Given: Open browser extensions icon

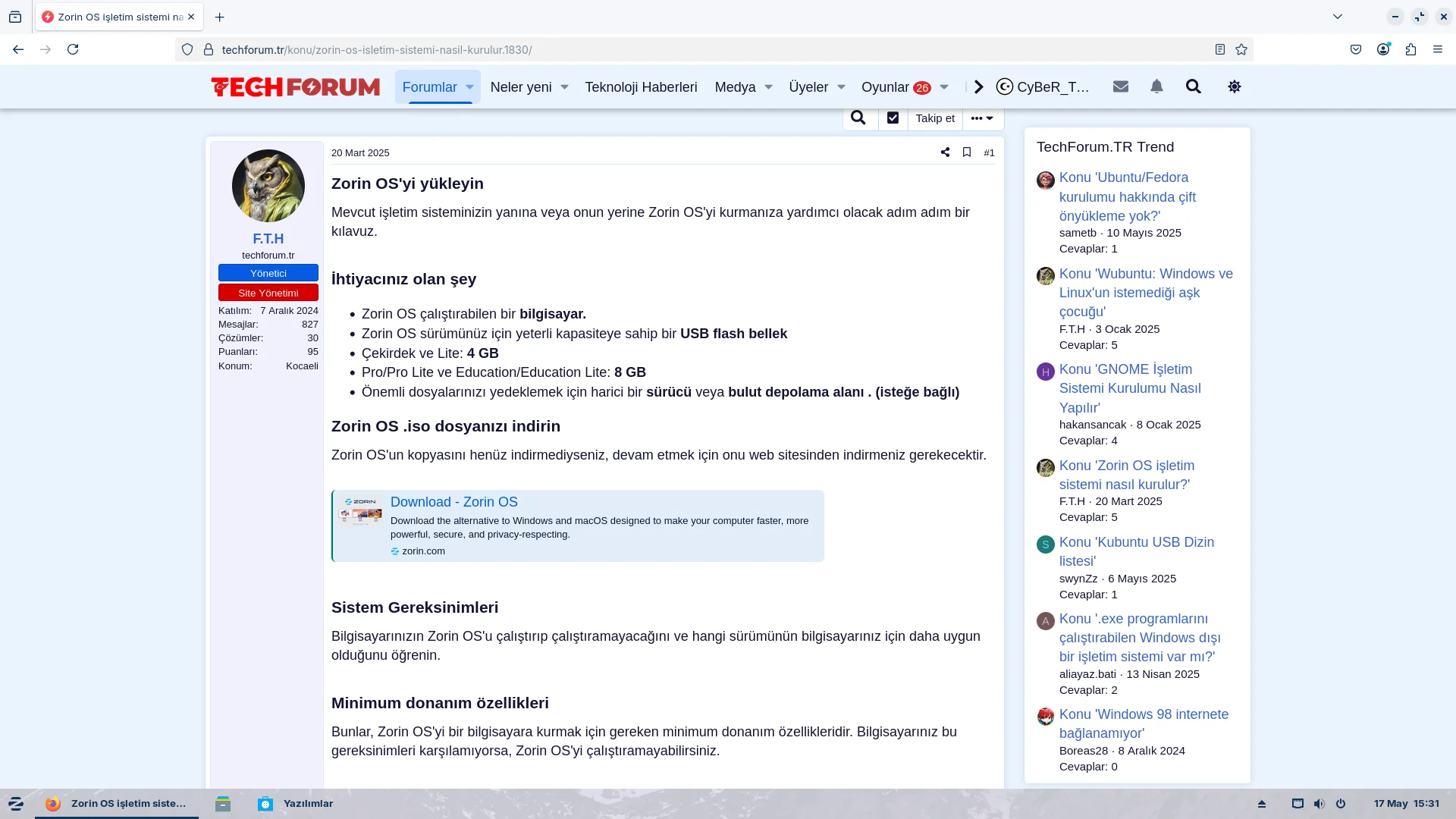Looking at the screenshot, I should 1410,49.
